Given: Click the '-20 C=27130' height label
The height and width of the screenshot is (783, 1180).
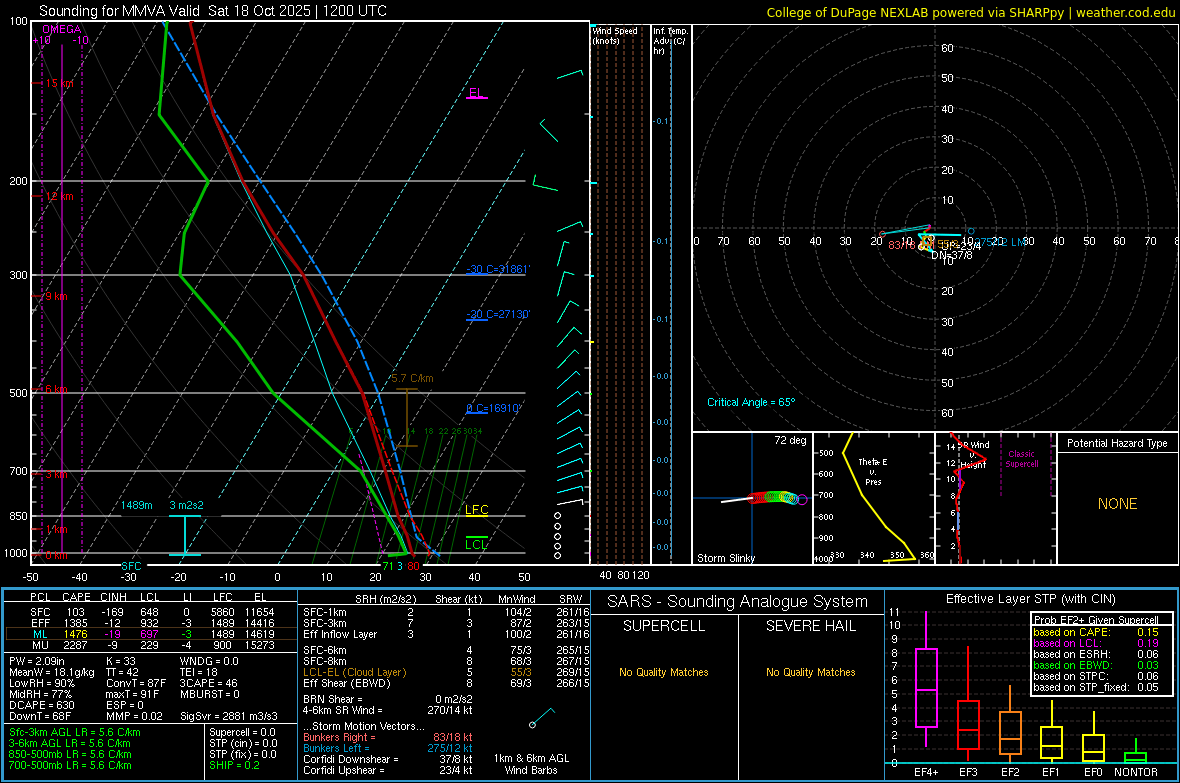Looking at the screenshot, I should (x=497, y=314).
